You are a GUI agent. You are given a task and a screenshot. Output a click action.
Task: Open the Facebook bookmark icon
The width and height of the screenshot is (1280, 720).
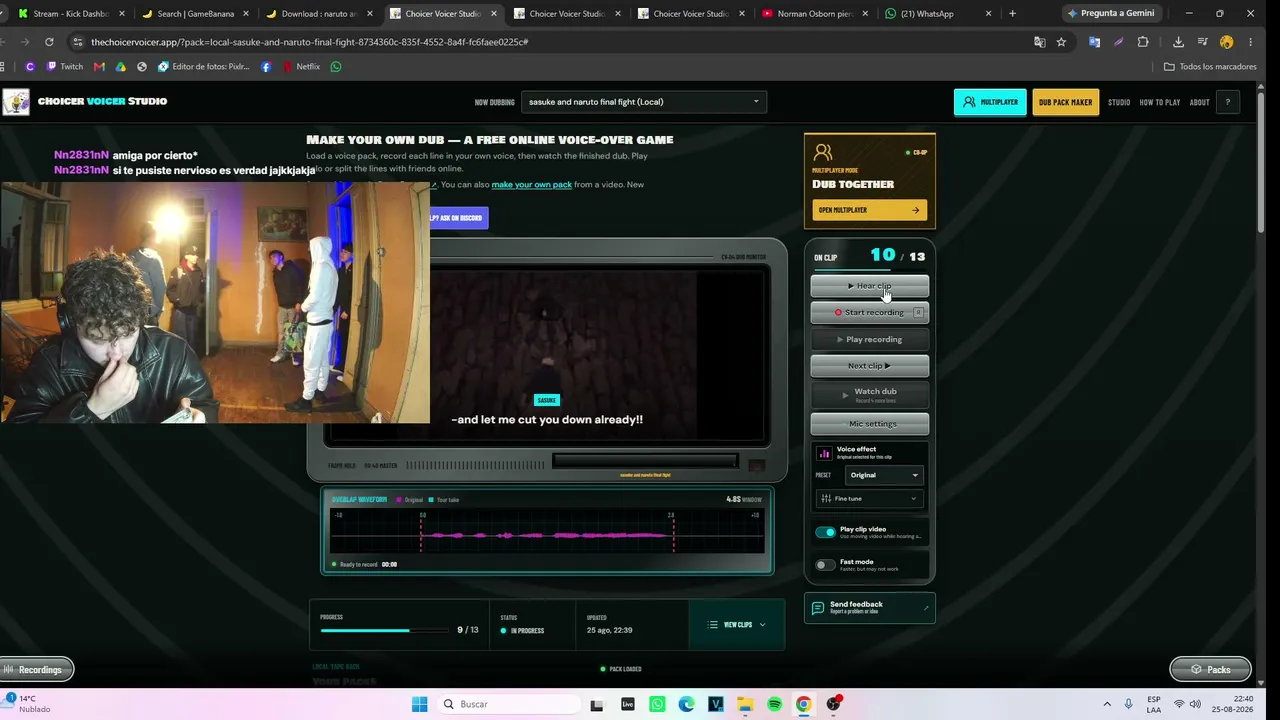point(266,67)
